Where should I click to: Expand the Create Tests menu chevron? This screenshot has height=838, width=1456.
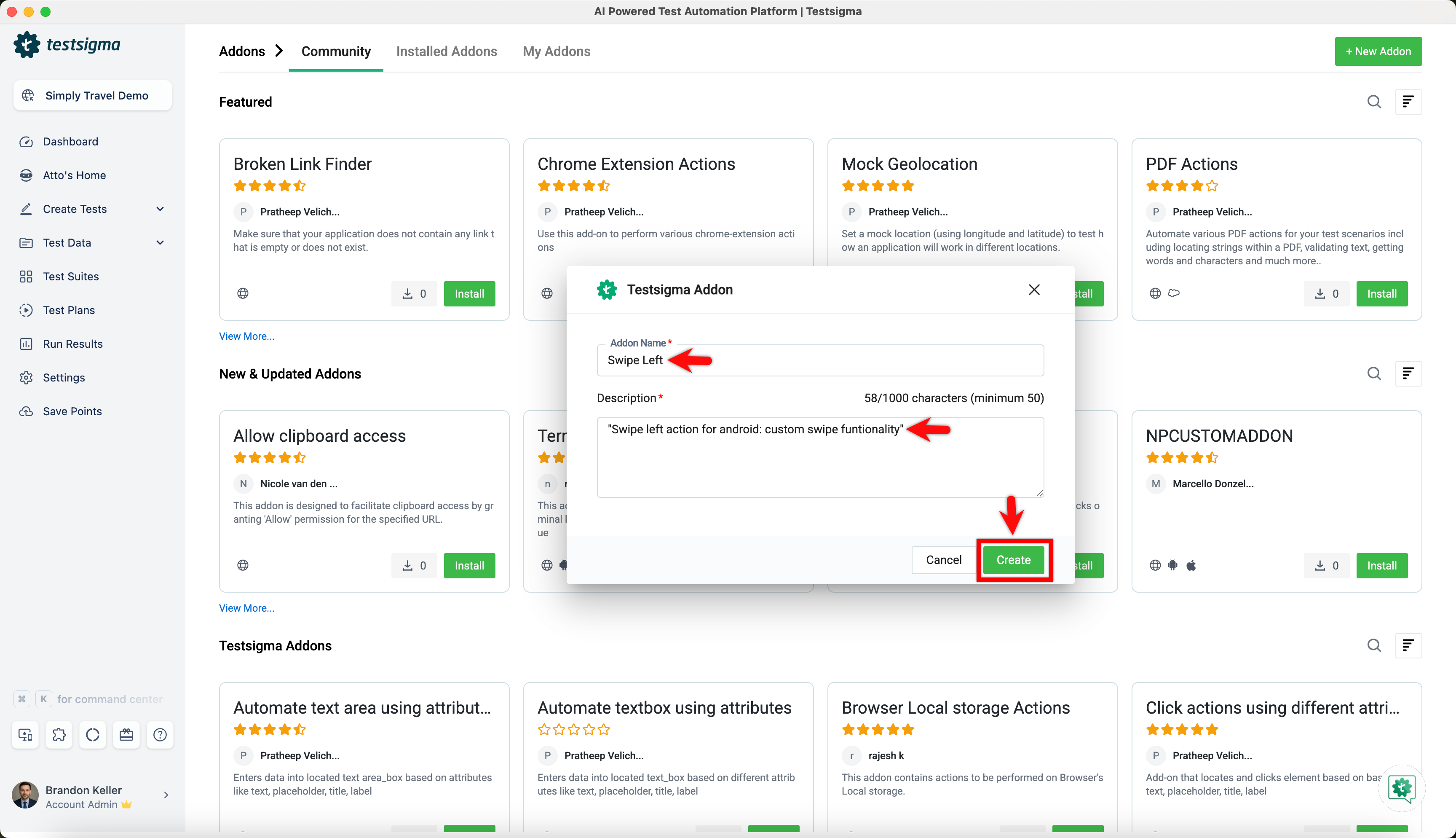pyautogui.click(x=160, y=209)
